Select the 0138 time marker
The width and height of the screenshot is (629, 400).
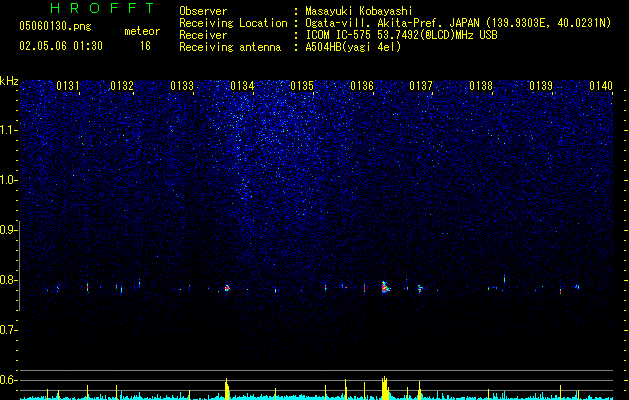tap(481, 86)
